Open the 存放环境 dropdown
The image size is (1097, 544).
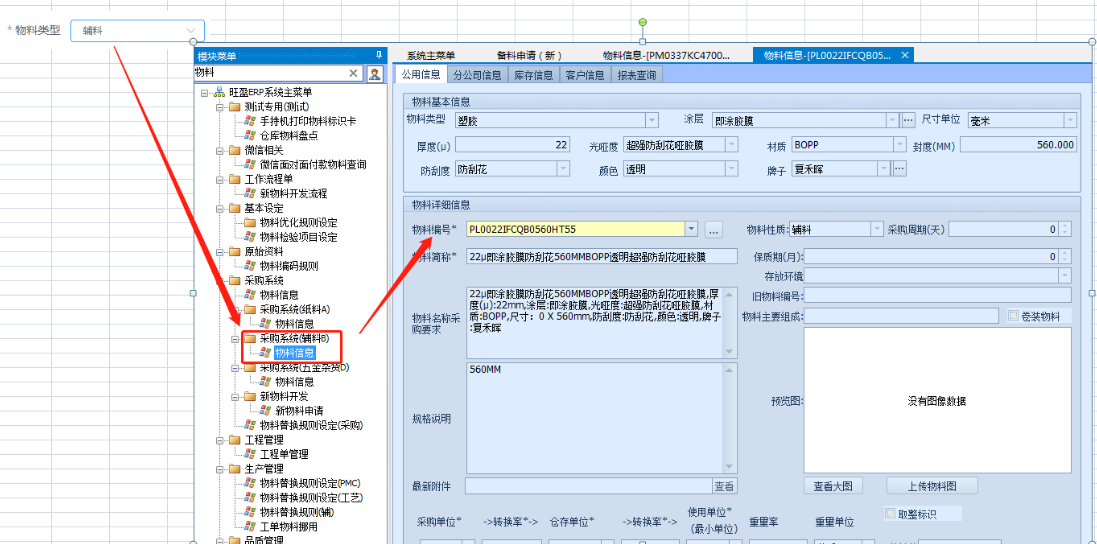(x=1065, y=275)
